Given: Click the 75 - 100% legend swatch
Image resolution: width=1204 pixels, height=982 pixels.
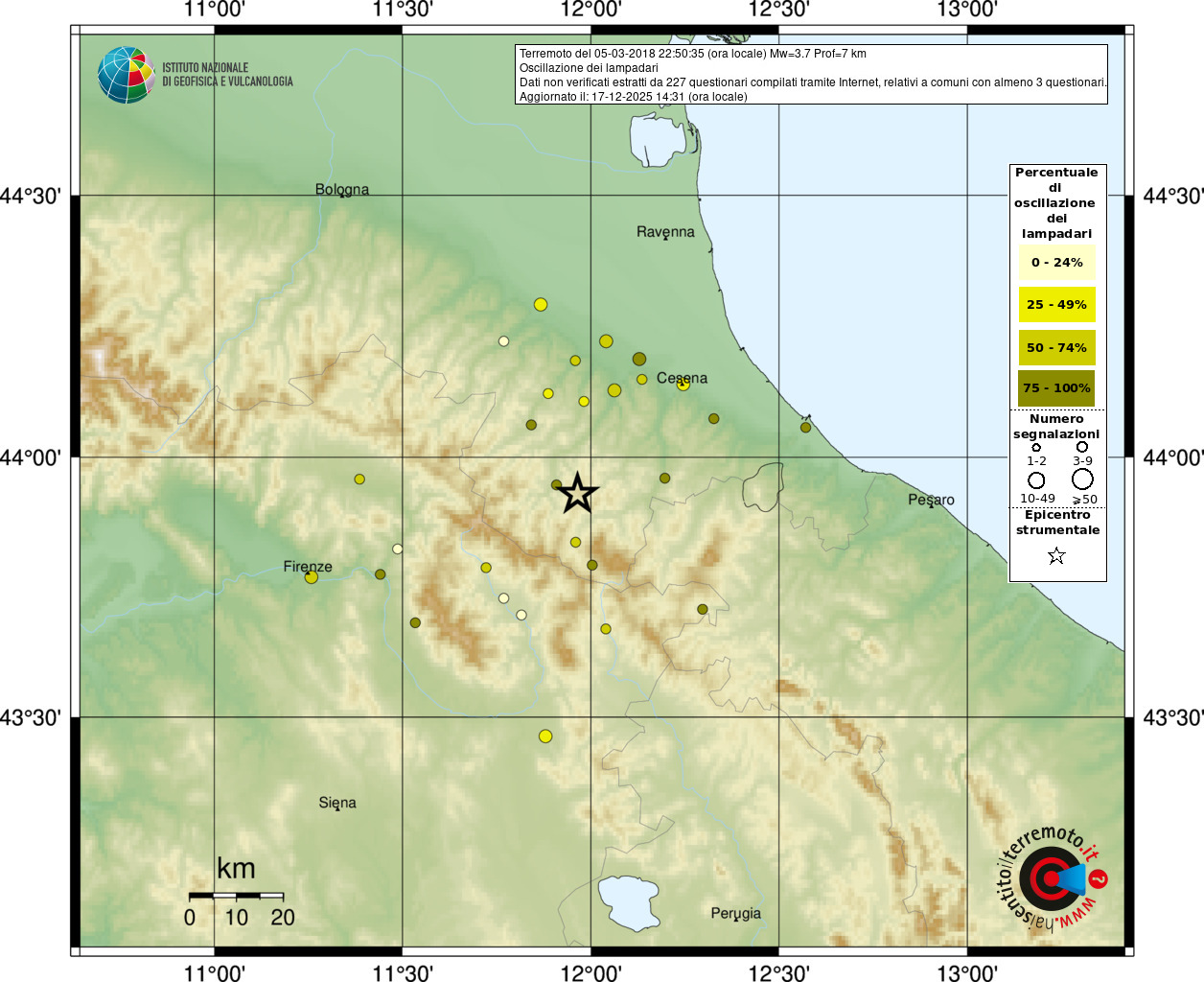Looking at the screenshot, I should pyautogui.click(x=1056, y=388).
